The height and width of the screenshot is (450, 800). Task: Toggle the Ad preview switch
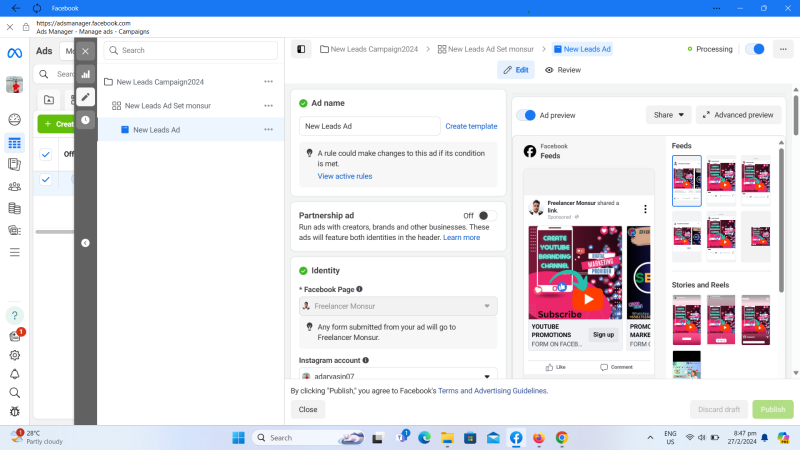point(526,115)
